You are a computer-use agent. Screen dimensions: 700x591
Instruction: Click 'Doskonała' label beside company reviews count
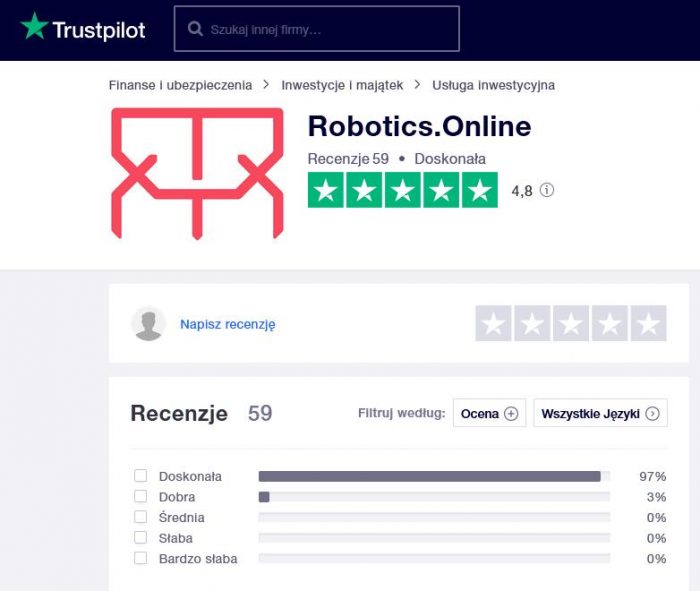click(x=450, y=158)
